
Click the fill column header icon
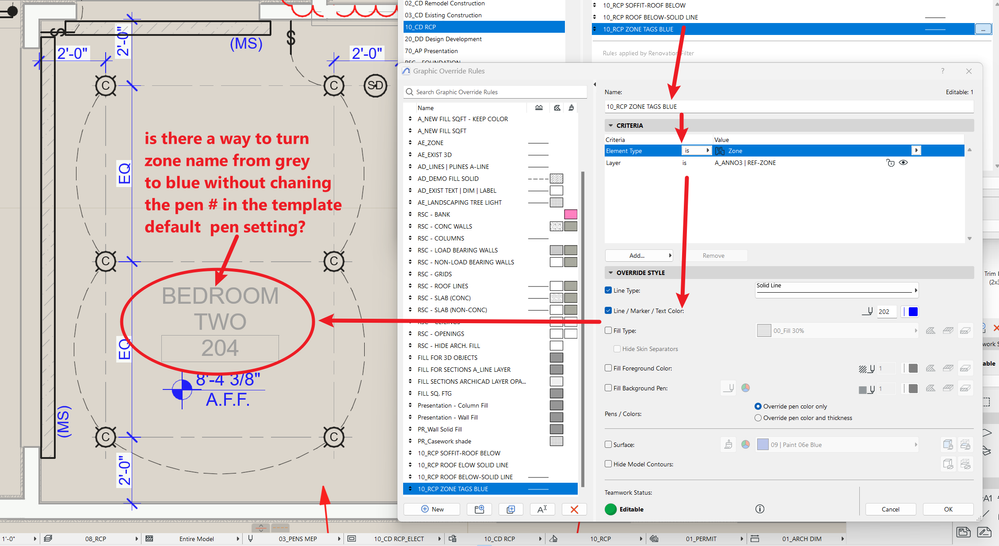click(557, 108)
